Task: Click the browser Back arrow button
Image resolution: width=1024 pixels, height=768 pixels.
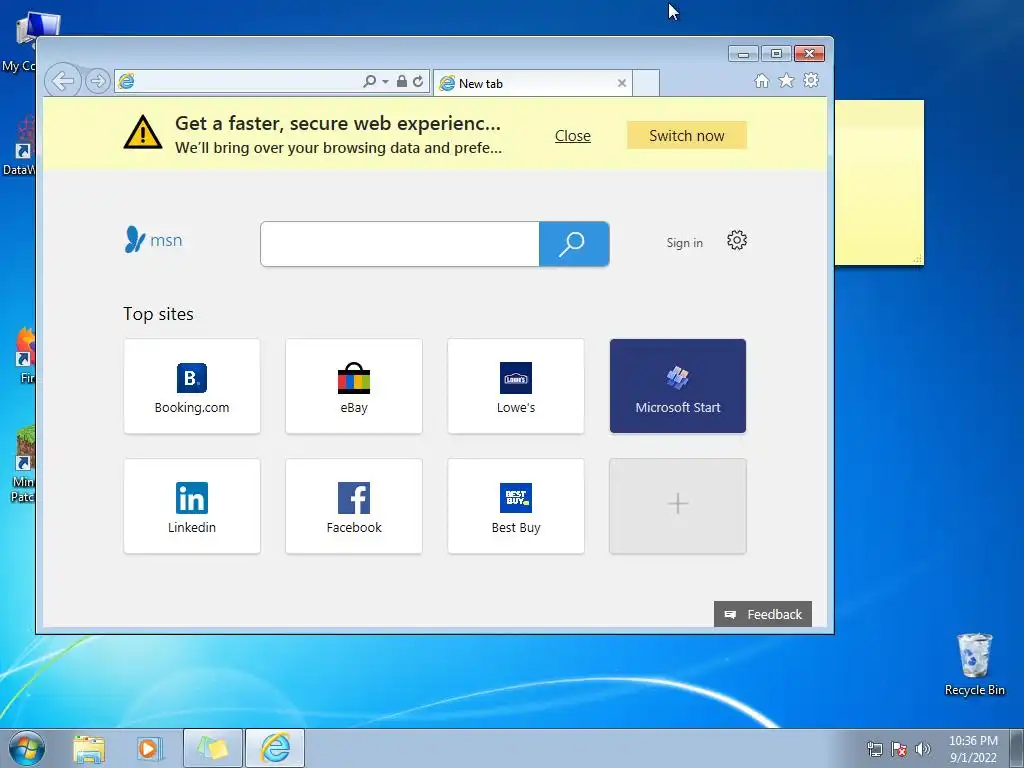Action: 63,82
